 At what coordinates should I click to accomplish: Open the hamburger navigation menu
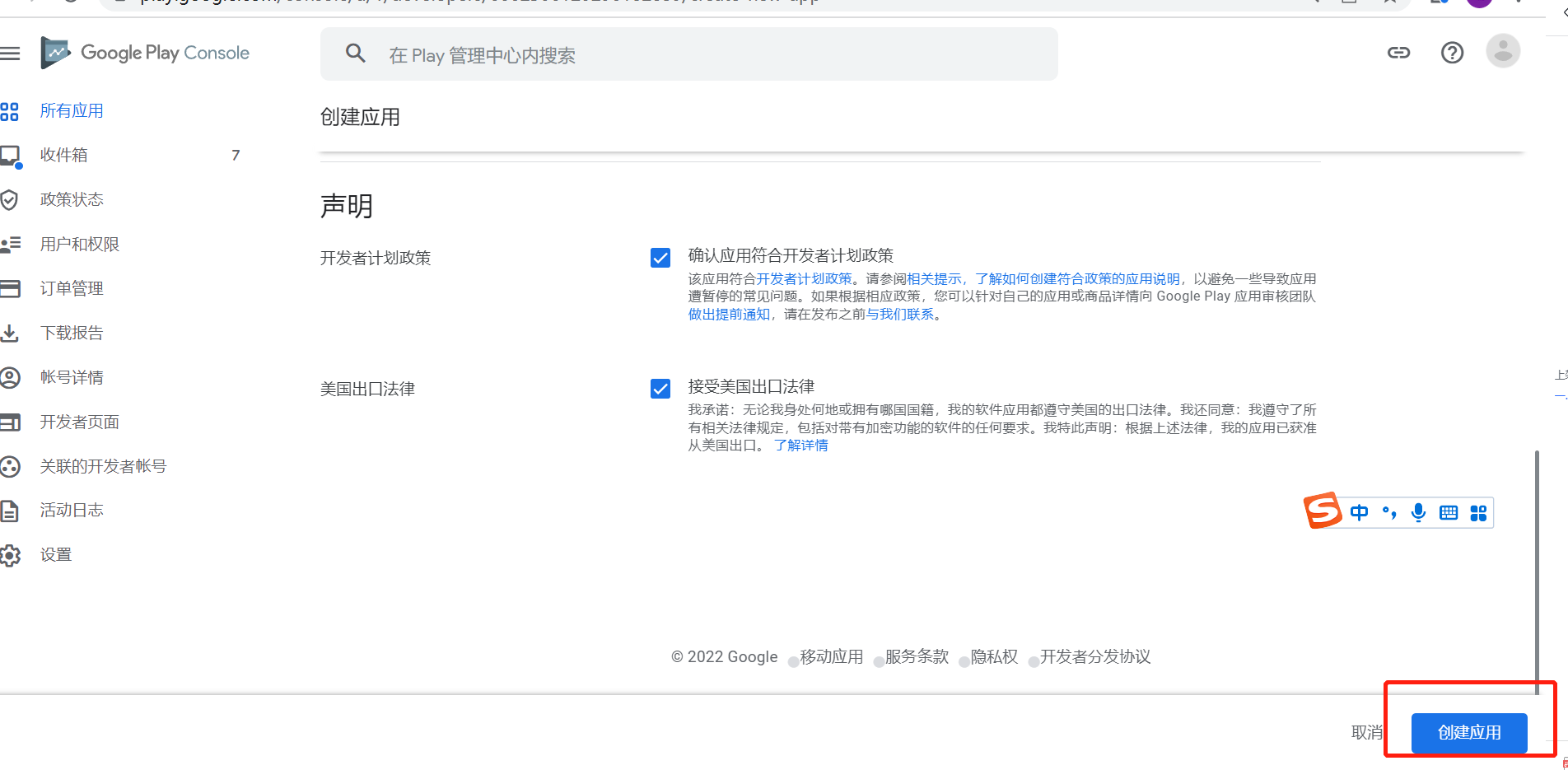click(10, 54)
